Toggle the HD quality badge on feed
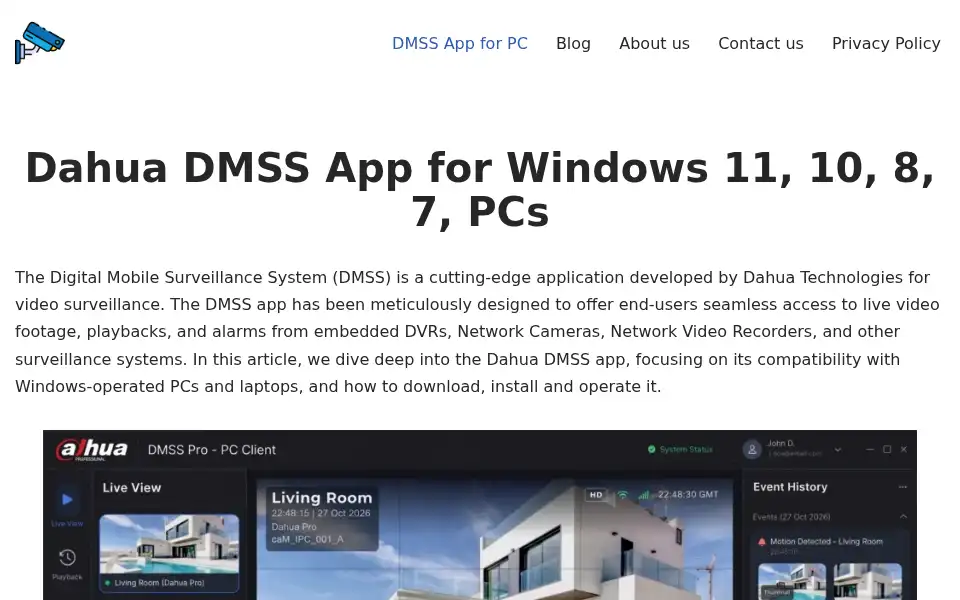 tap(596, 495)
